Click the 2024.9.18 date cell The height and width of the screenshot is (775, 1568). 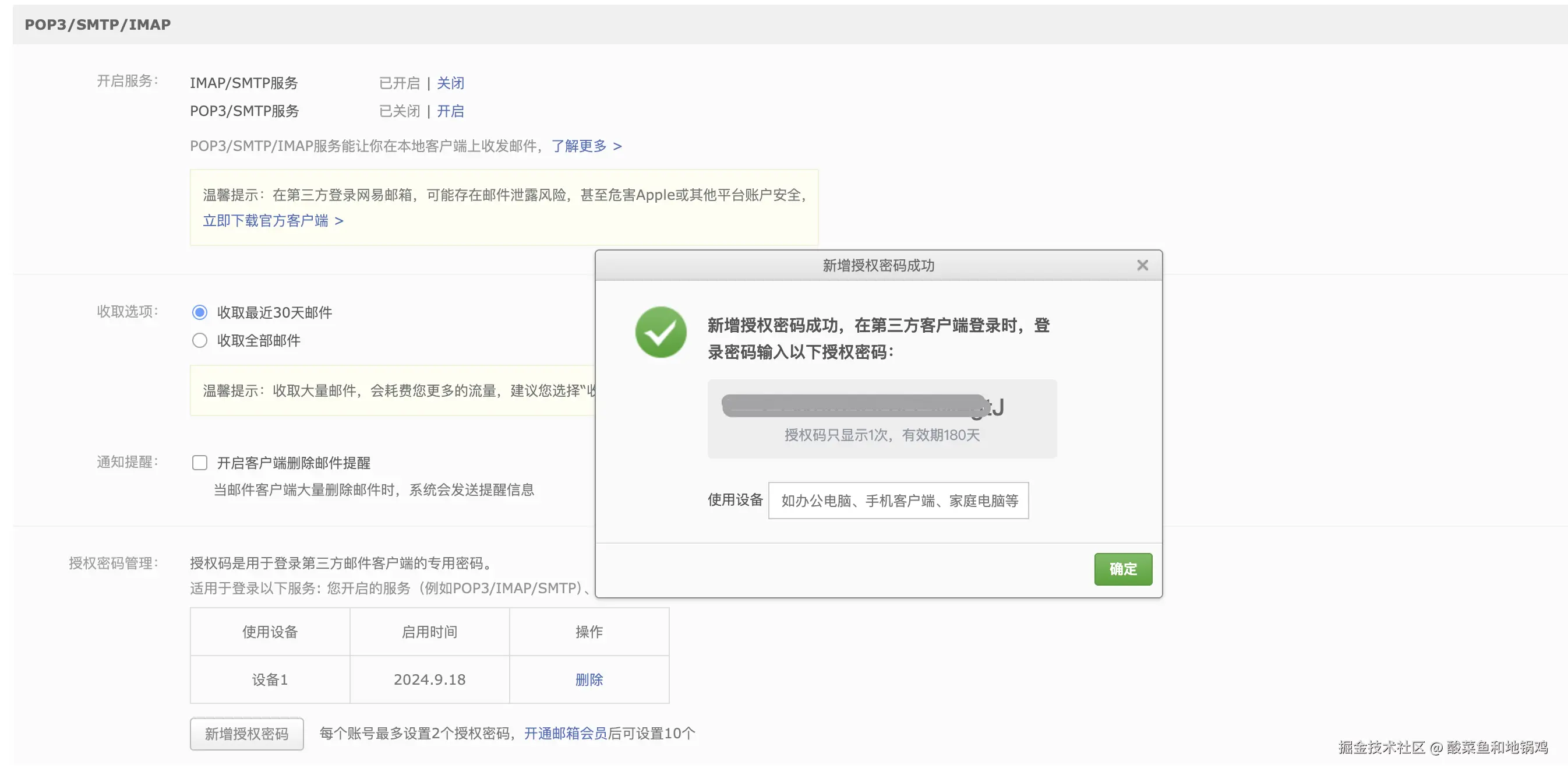coord(429,679)
